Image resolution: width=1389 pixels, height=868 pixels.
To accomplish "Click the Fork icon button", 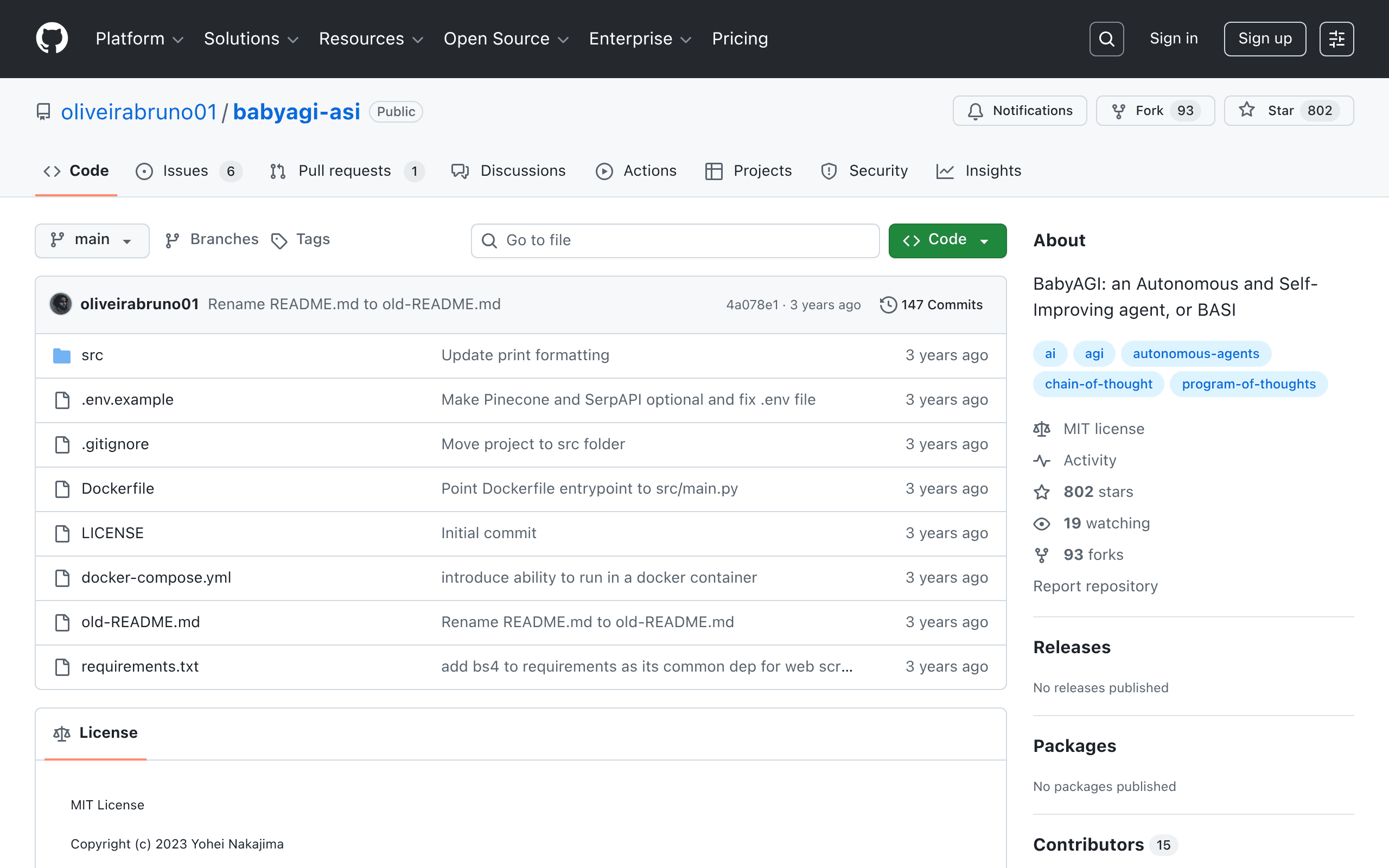I will click(x=1155, y=111).
